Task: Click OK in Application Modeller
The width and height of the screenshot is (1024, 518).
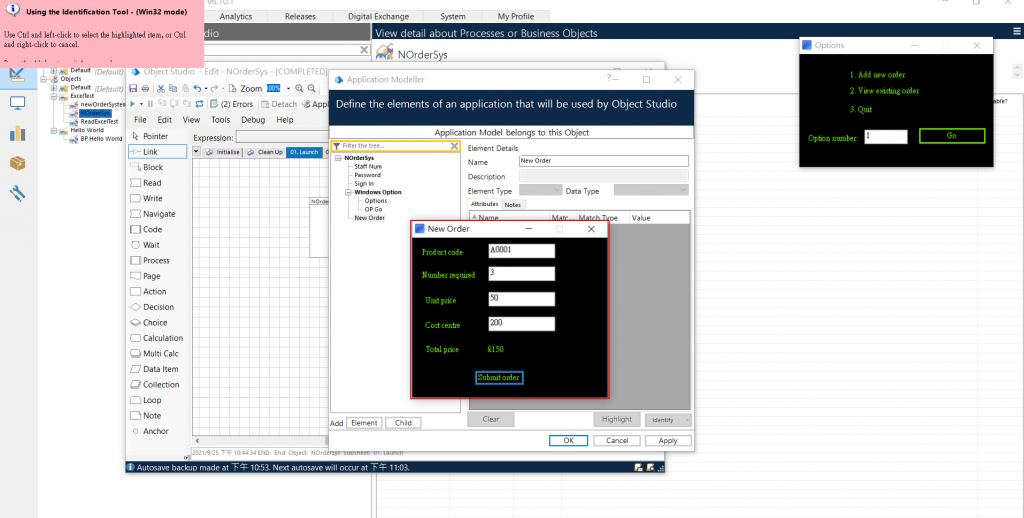Action: pos(568,440)
